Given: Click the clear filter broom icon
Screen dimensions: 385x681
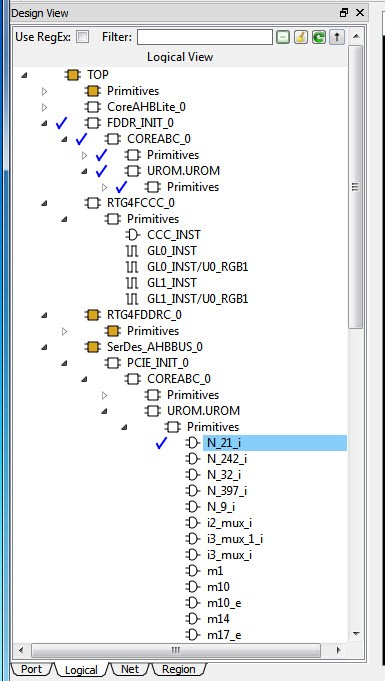Looking at the screenshot, I should coord(301,37).
